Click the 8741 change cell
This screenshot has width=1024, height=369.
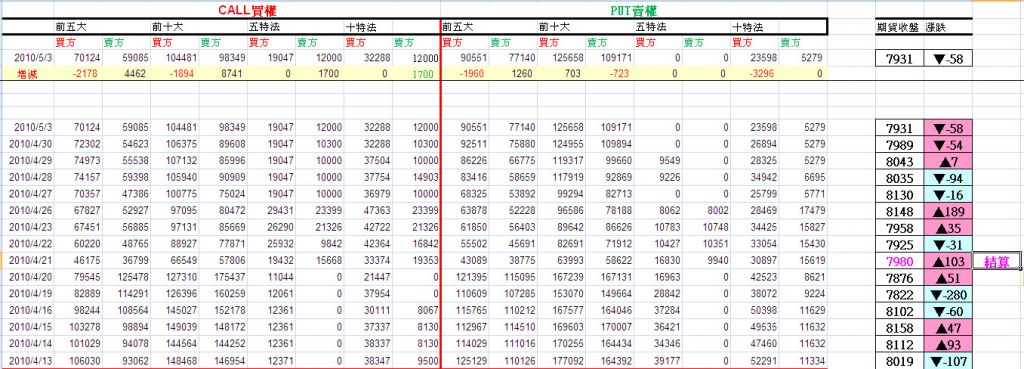pos(223,74)
